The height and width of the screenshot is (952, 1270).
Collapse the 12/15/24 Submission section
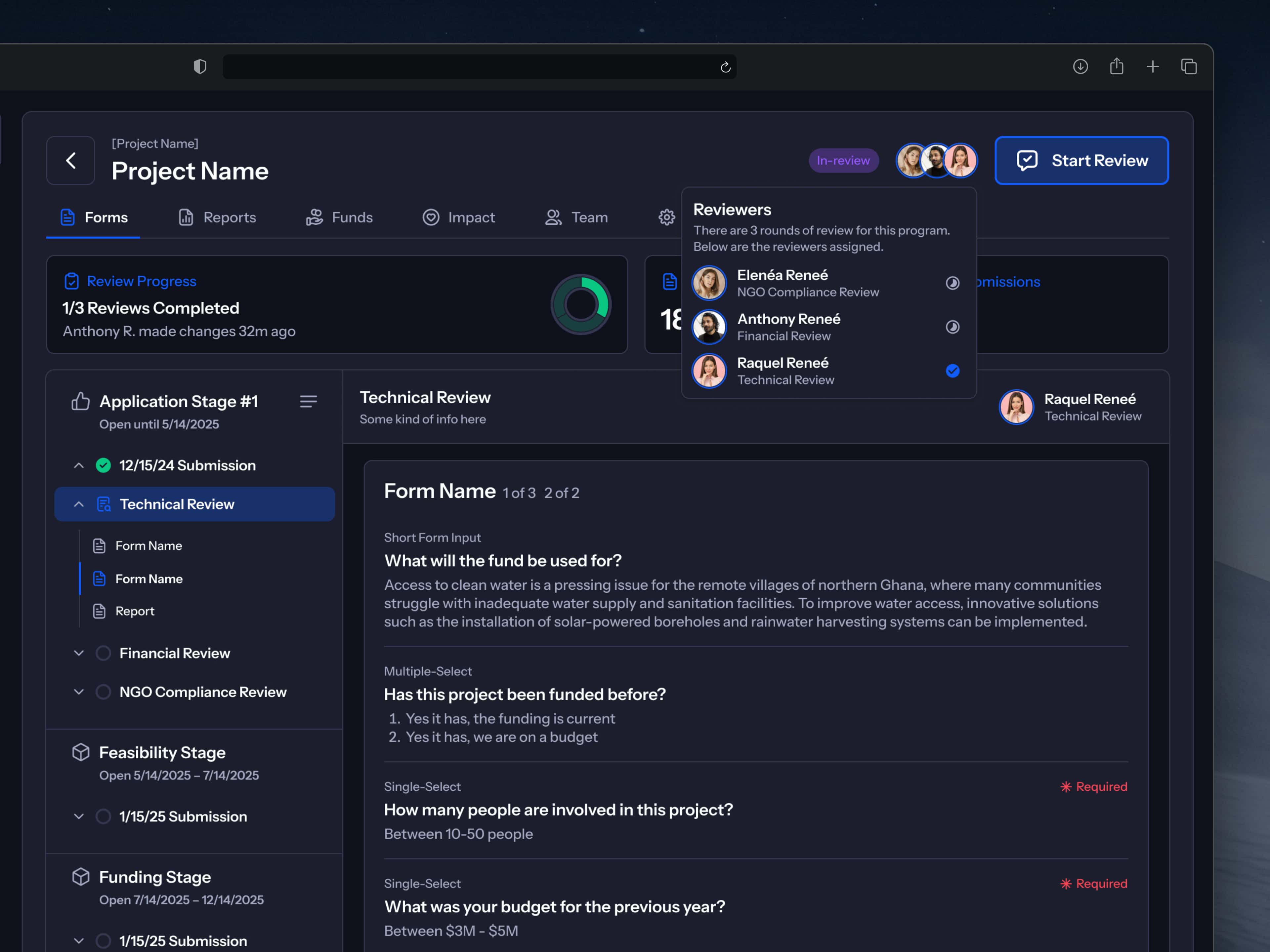pyautogui.click(x=79, y=465)
